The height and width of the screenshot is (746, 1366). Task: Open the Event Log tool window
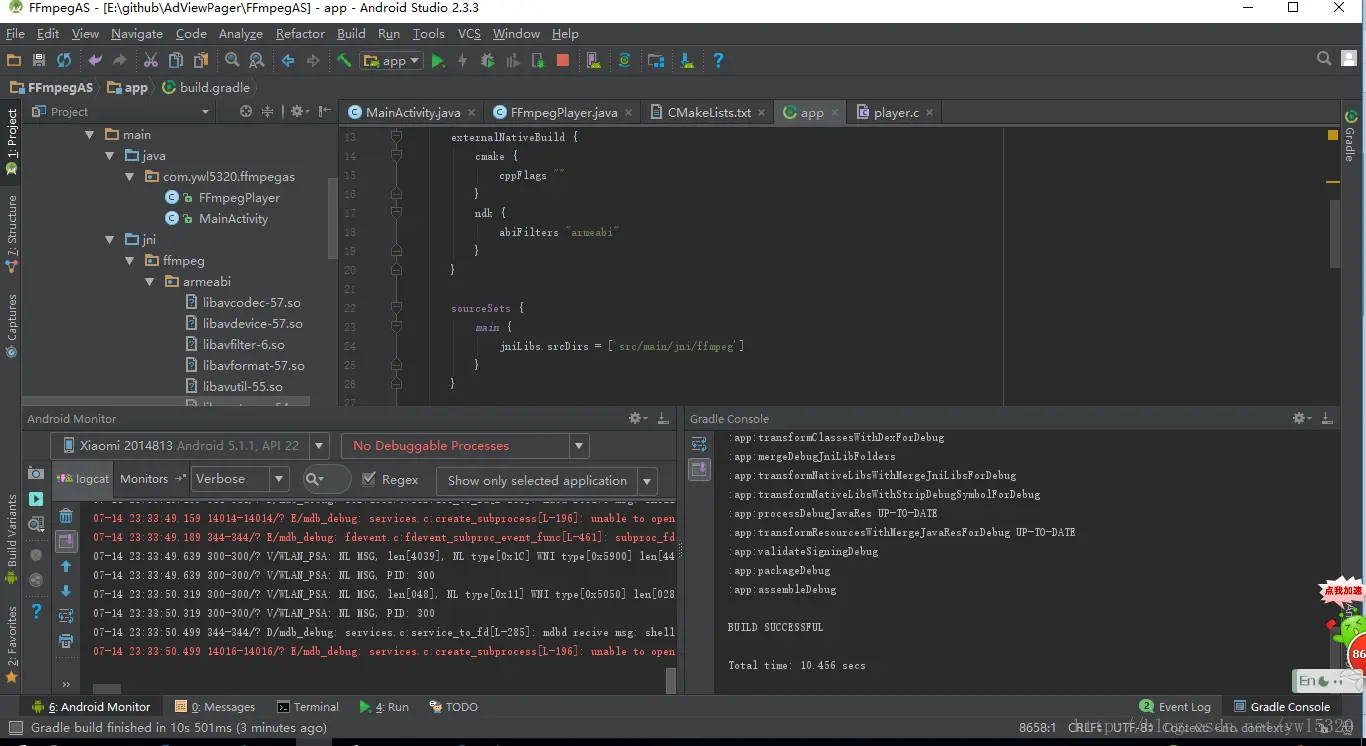1175,707
